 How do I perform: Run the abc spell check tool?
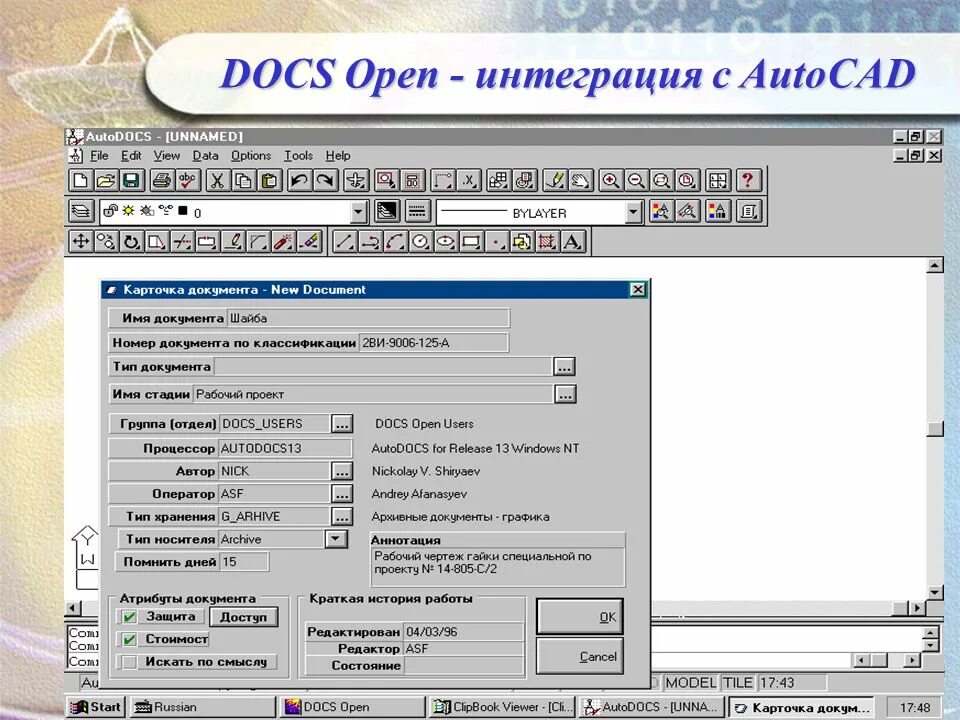[187, 181]
